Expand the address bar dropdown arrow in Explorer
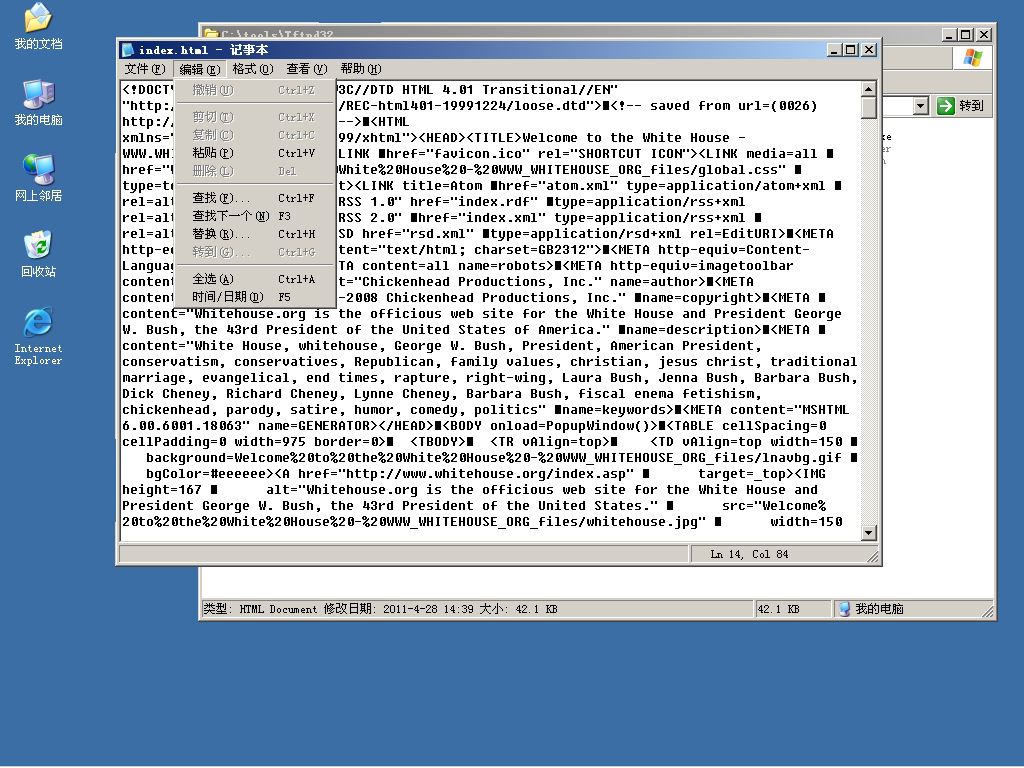Image resolution: width=1024 pixels, height=768 pixels. (921, 106)
